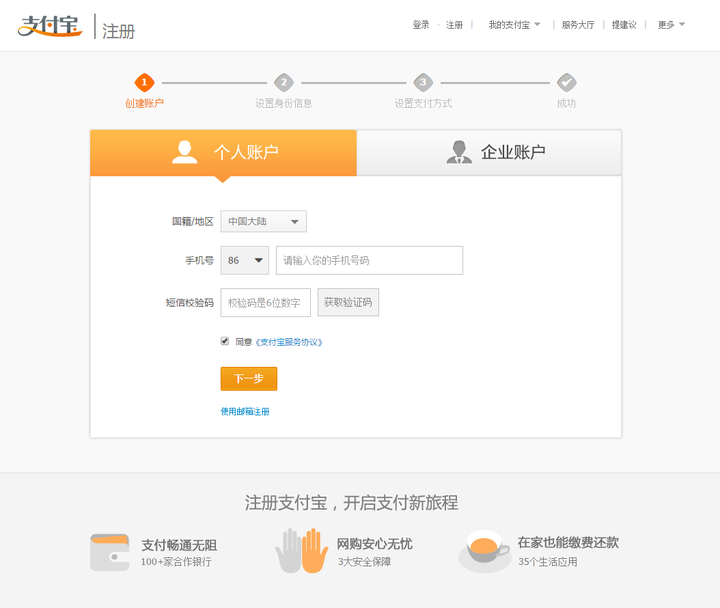The width and height of the screenshot is (720, 608).
Task: Click the teacup icon beside 在家也能缴费还款
Action: (484, 551)
